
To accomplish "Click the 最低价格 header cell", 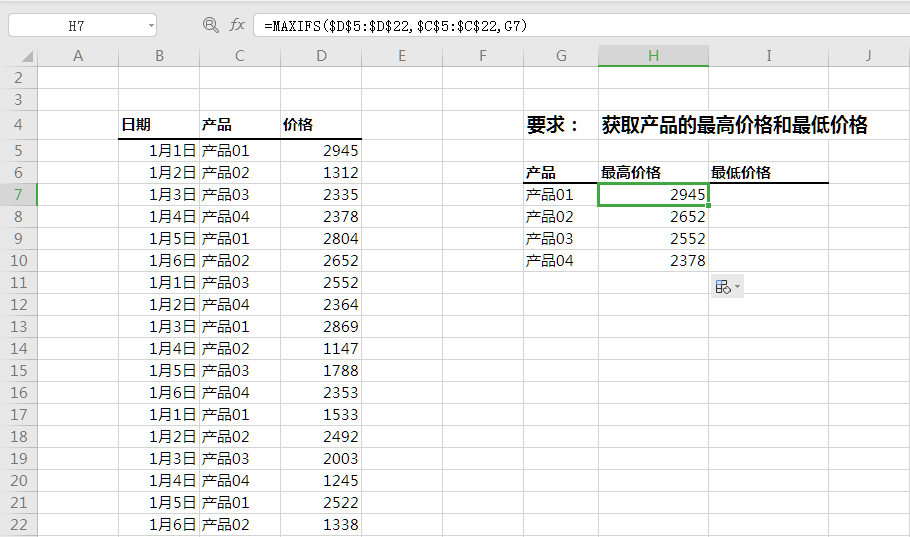I will [768, 172].
